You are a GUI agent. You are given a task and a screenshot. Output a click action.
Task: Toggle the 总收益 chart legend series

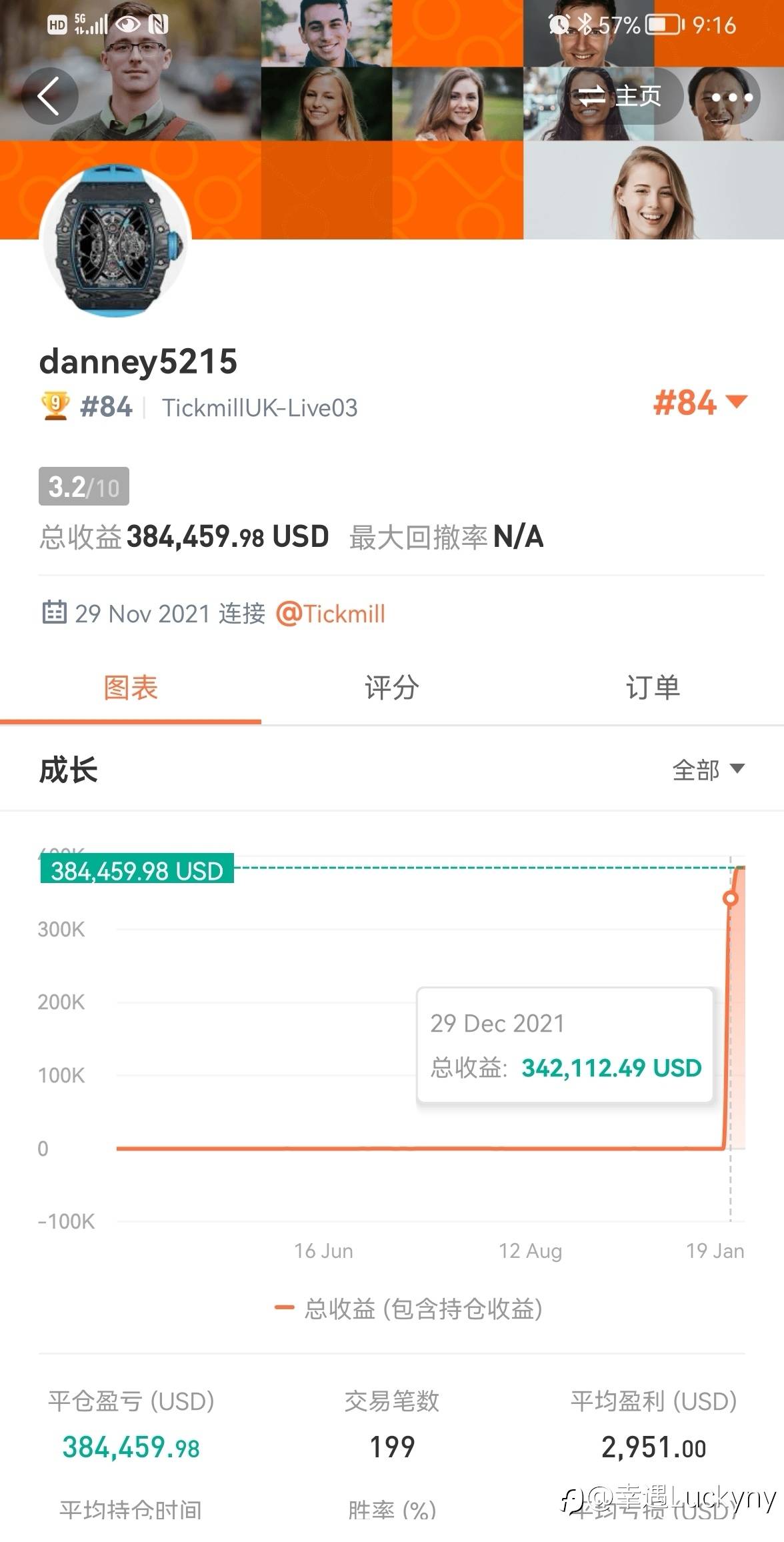(409, 1309)
